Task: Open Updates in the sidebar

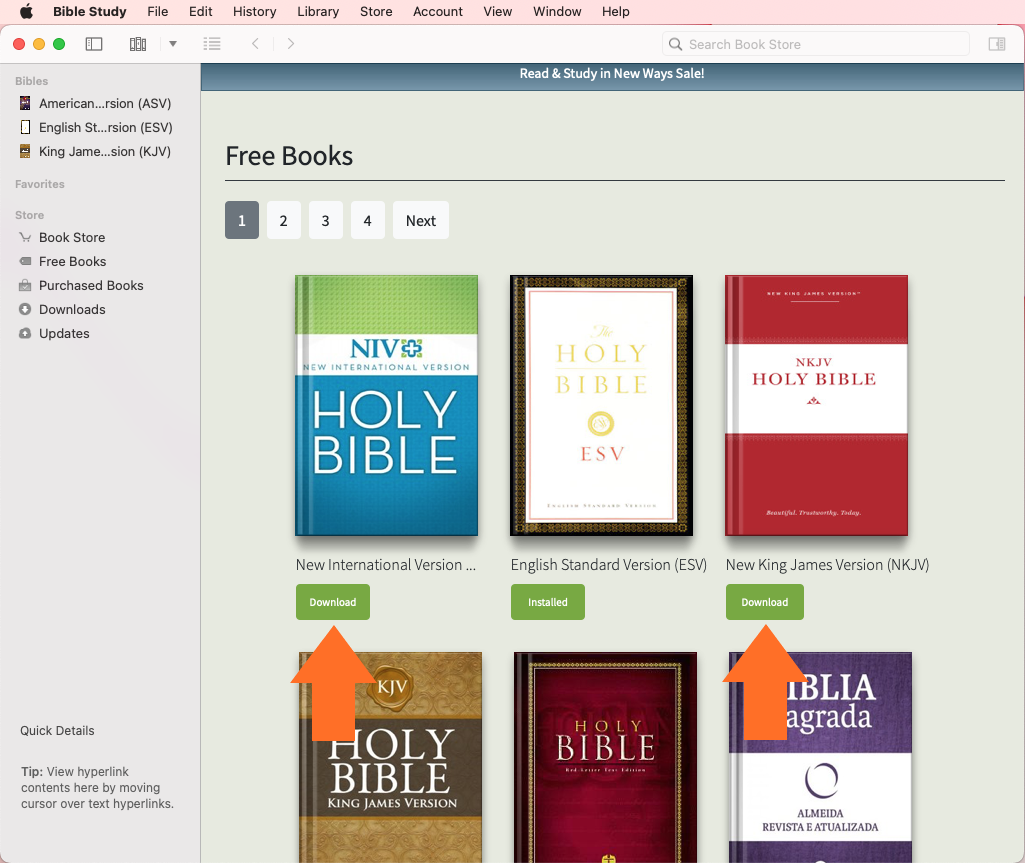Action: (x=64, y=333)
